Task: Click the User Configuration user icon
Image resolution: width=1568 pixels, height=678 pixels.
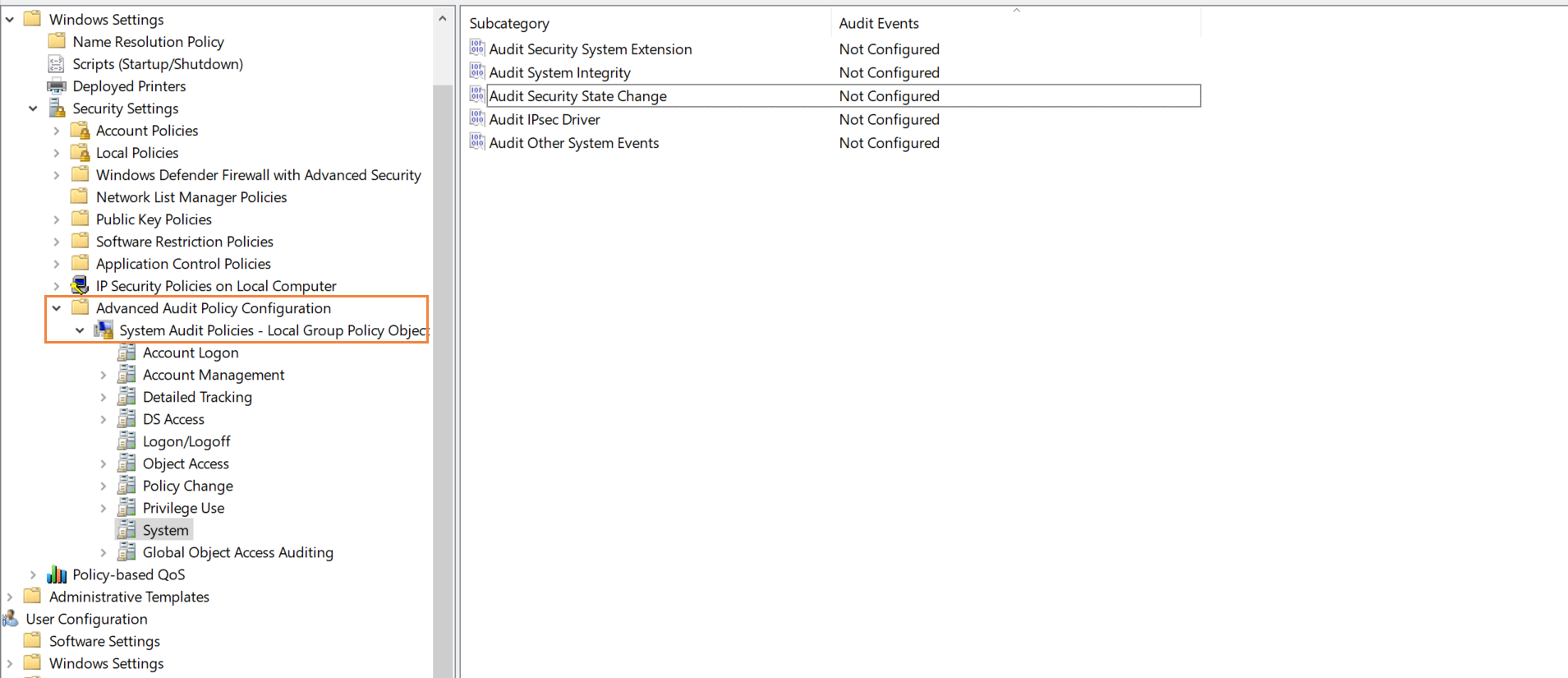Action: (x=11, y=618)
